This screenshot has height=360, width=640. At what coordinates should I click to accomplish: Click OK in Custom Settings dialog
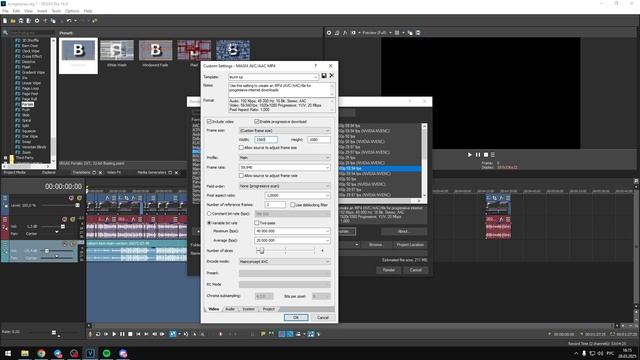click(296, 318)
